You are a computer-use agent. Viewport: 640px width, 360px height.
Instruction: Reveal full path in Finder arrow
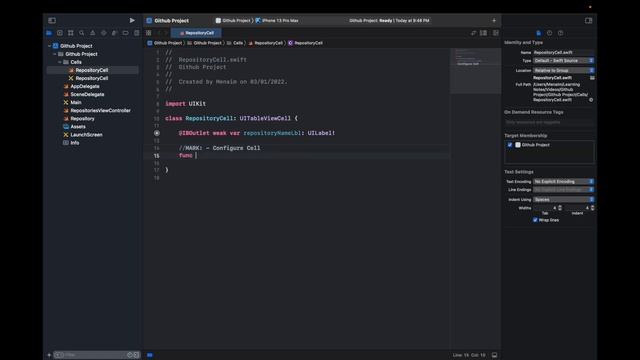tap(591, 100)
